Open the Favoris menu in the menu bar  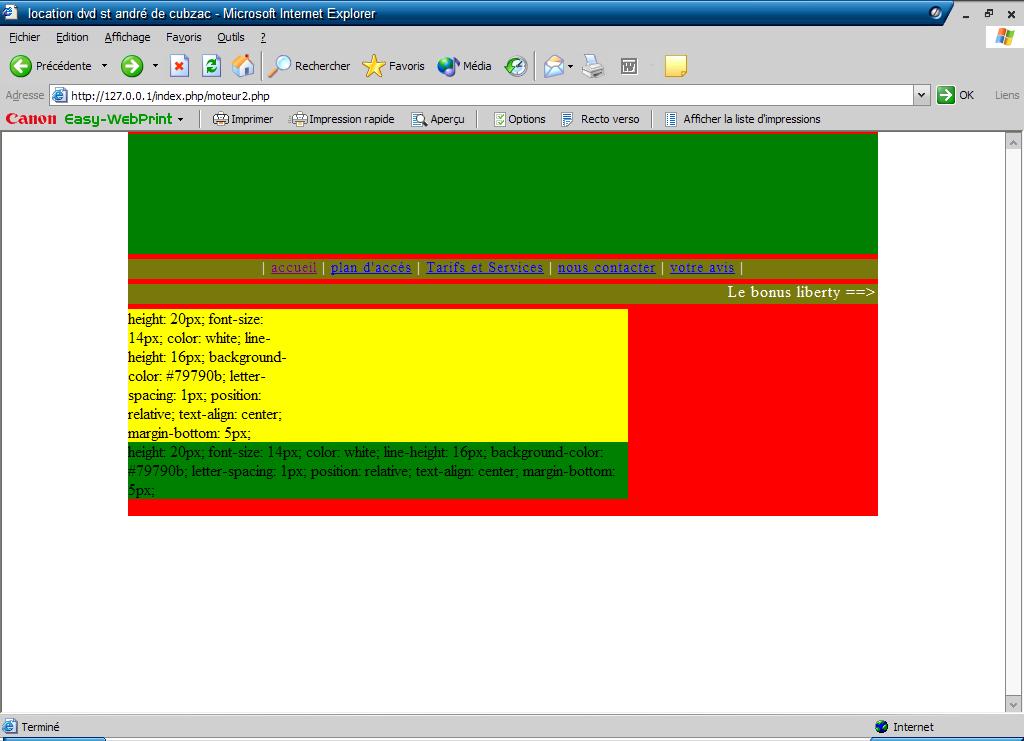pyautogui.click(x=184, y=37)
